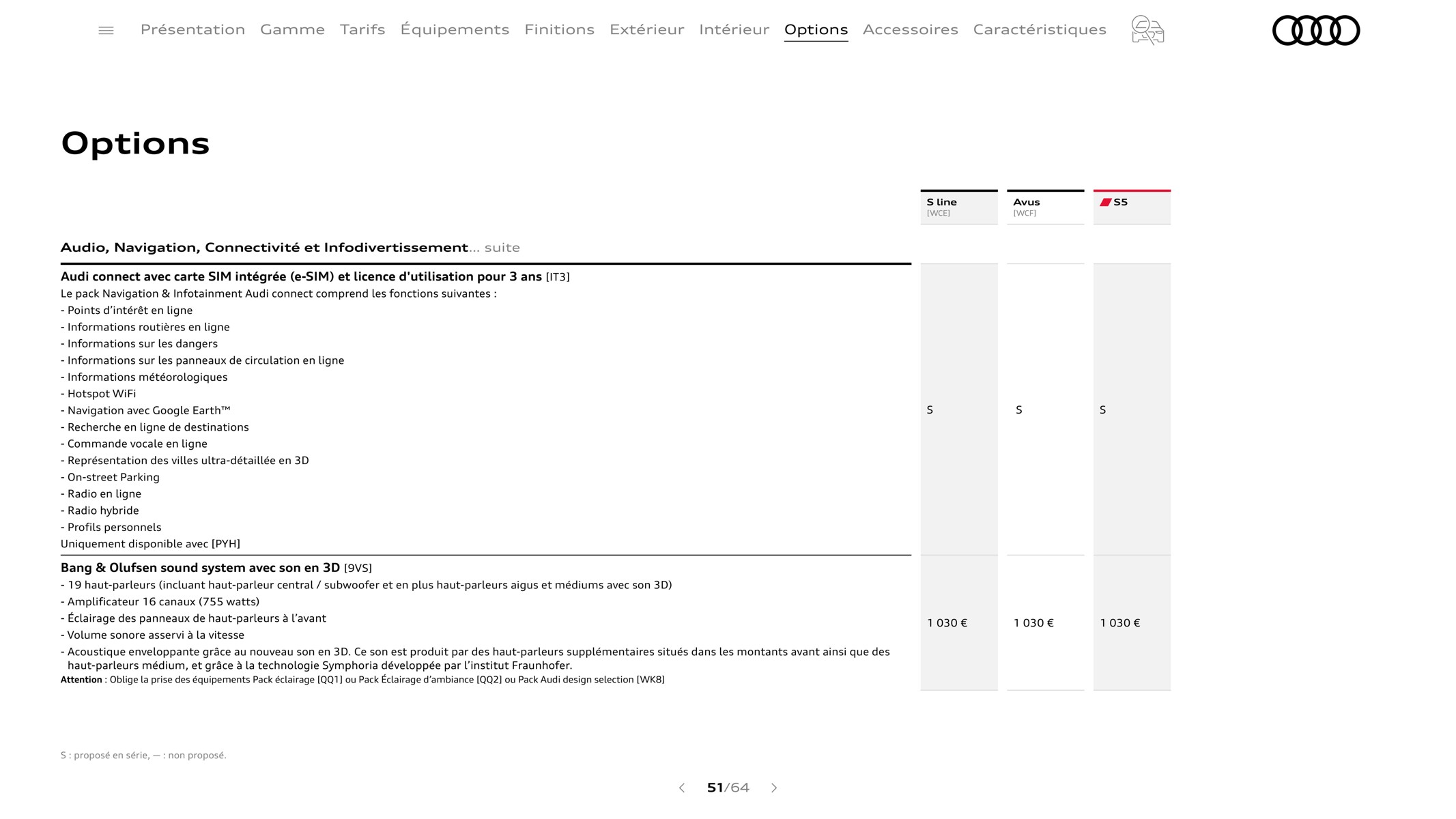Click the S5 price 1 030 €
This screenshot has width=1456, height=819.
tap(1120, 623)
